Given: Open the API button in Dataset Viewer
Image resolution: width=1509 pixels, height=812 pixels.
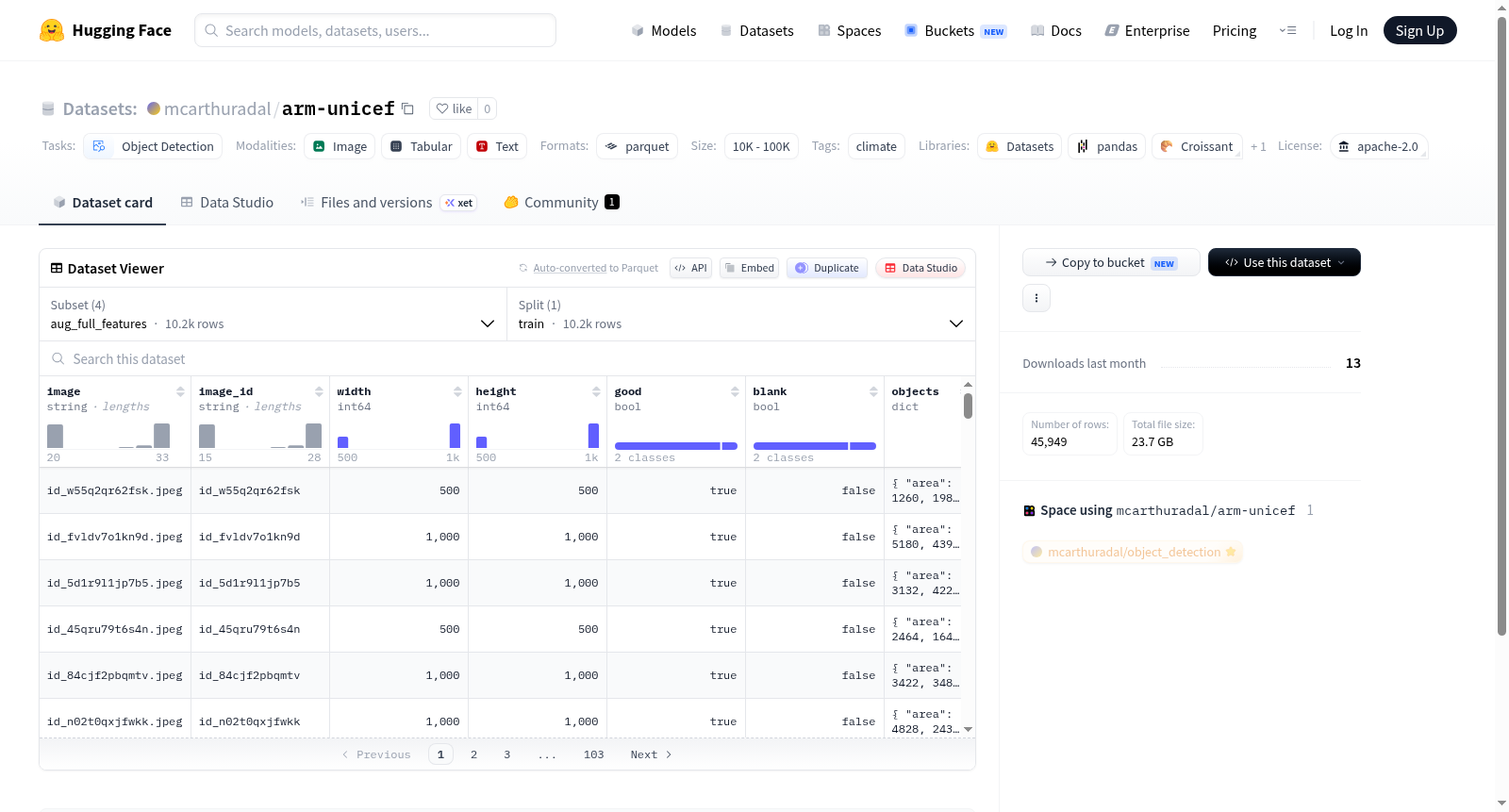Looking at the screenshot, I should point(690,268).
